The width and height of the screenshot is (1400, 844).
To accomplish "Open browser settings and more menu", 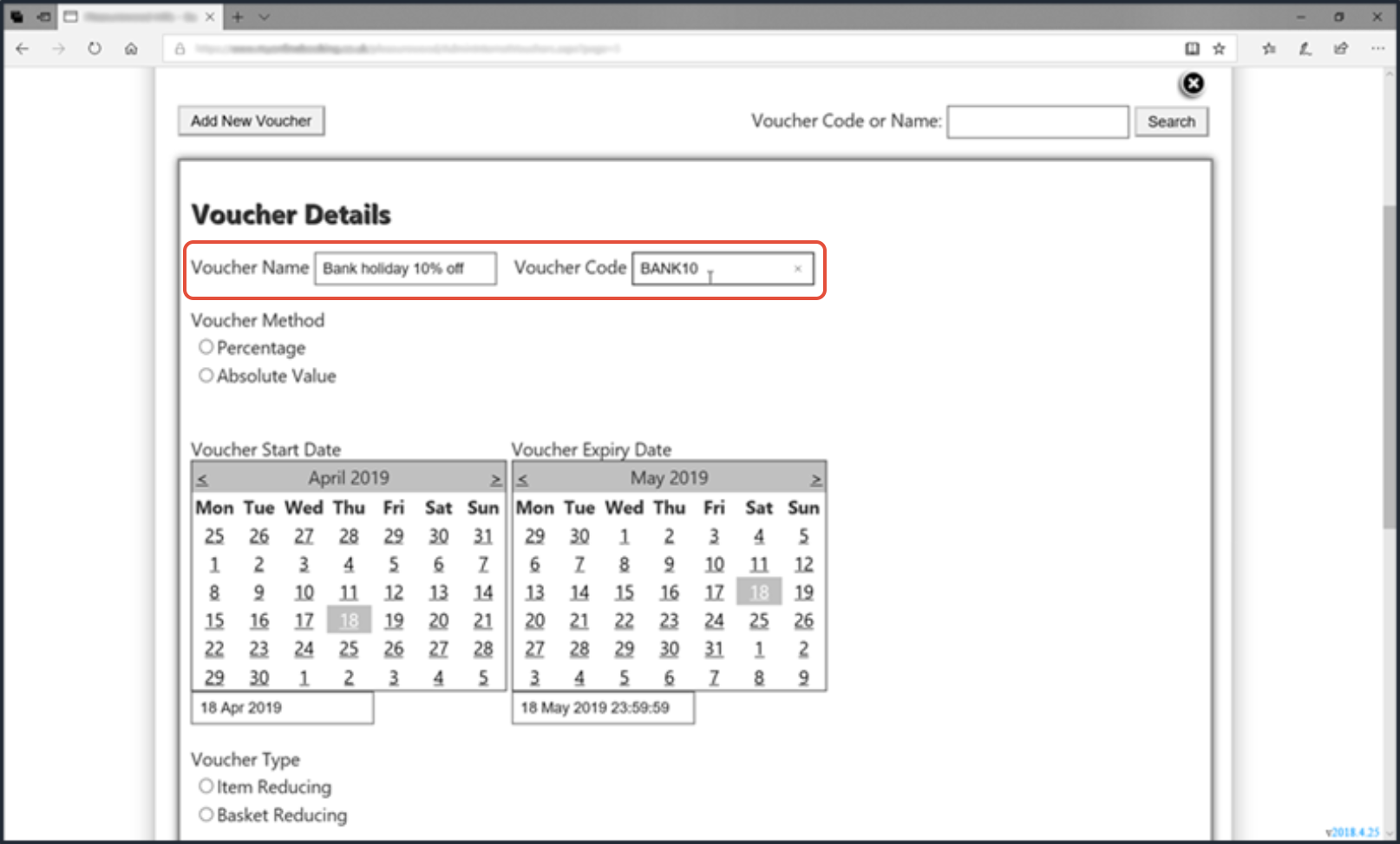I will pos(1377,49).
